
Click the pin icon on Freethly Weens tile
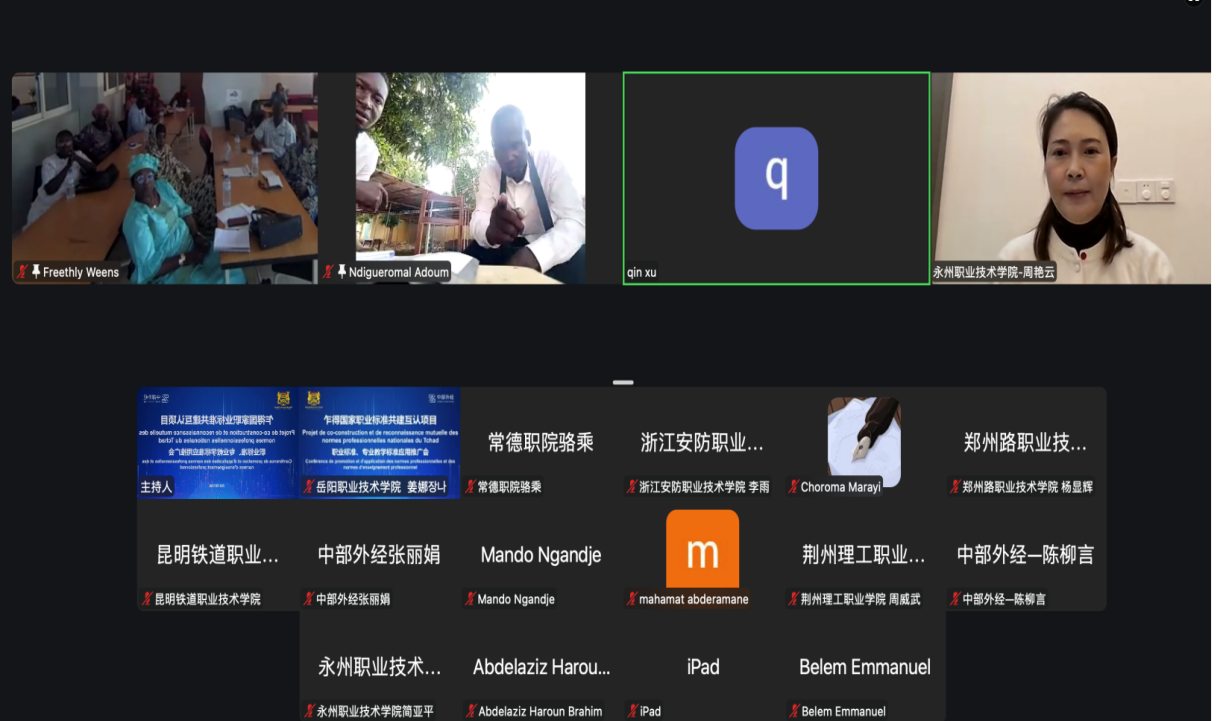tap(36, 270)
